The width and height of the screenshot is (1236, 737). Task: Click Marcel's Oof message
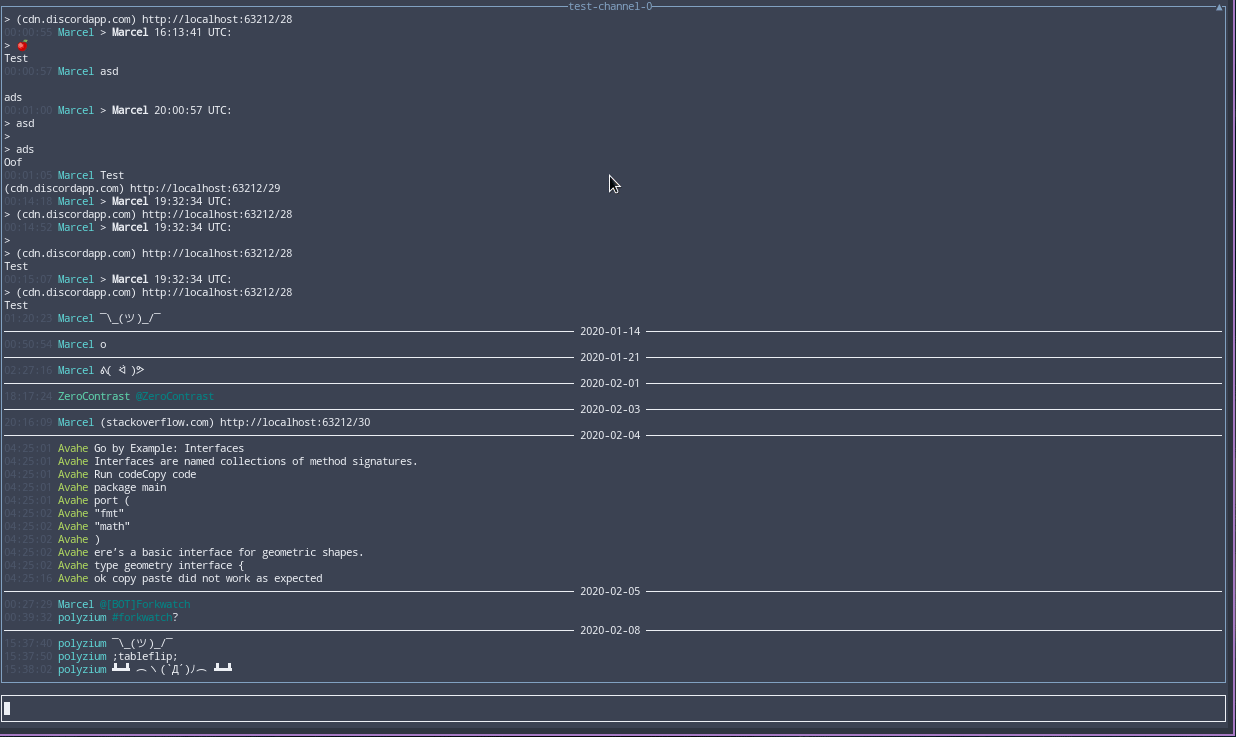[12, 161]
